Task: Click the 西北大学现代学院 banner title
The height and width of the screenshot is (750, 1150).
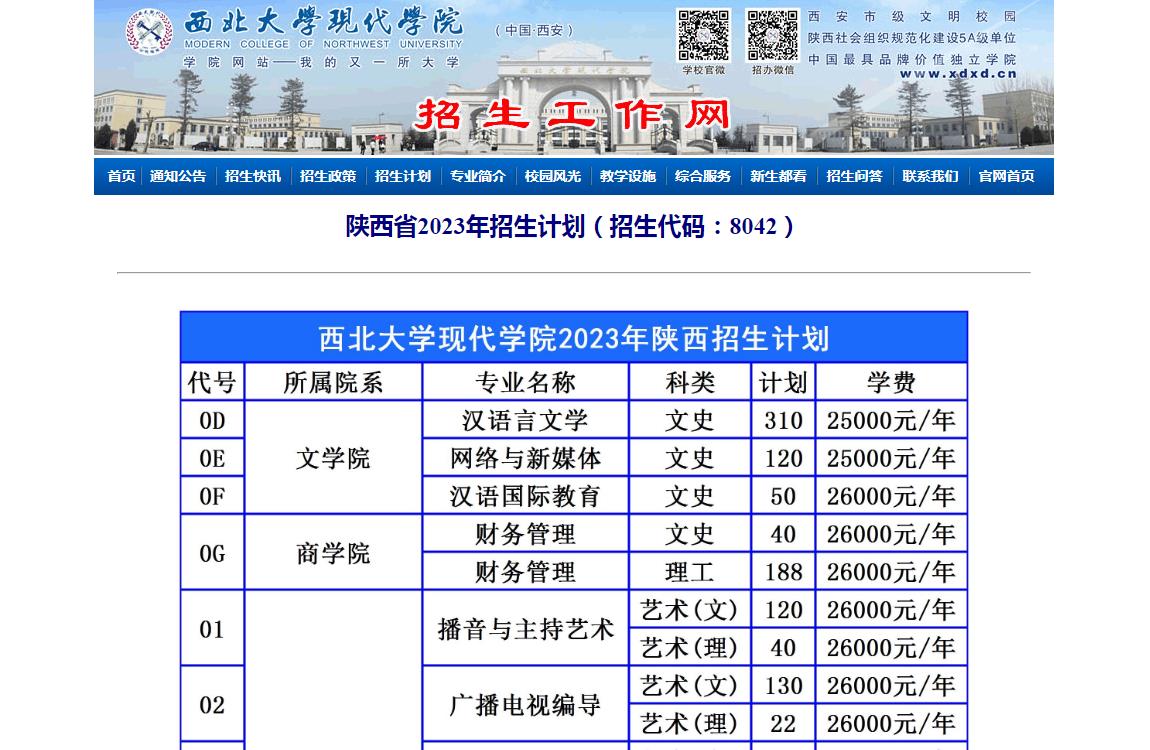Action: click(323, 22)
